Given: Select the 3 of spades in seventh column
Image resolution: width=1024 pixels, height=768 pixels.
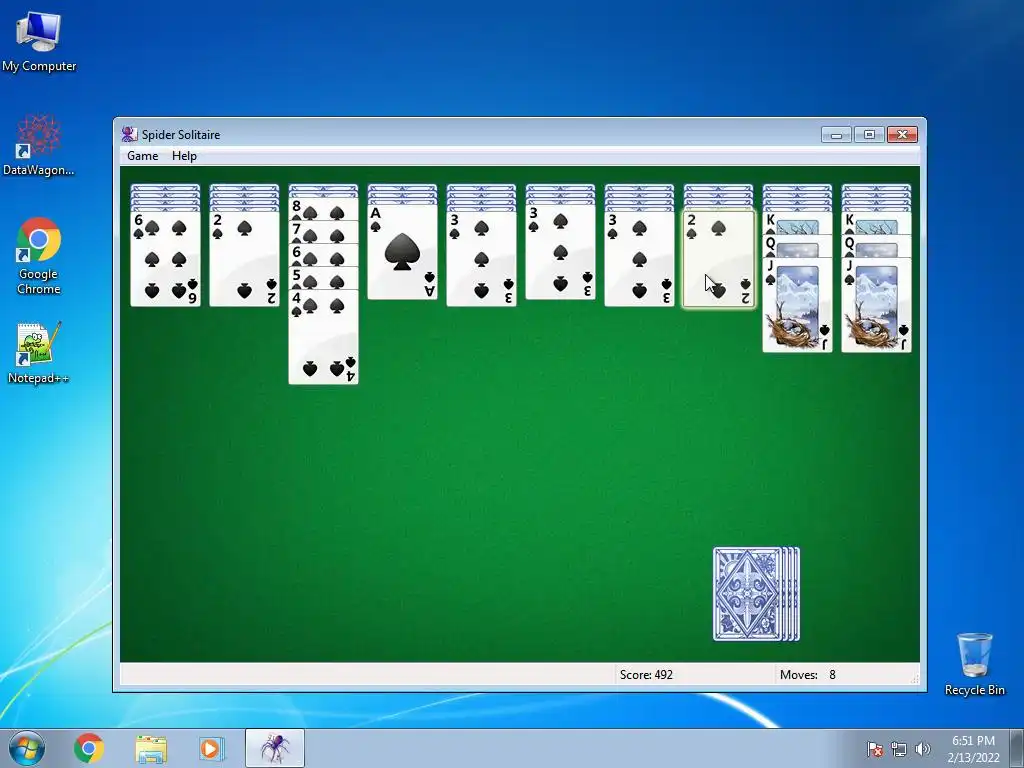Looking at the screenshot, I should 639,258.
